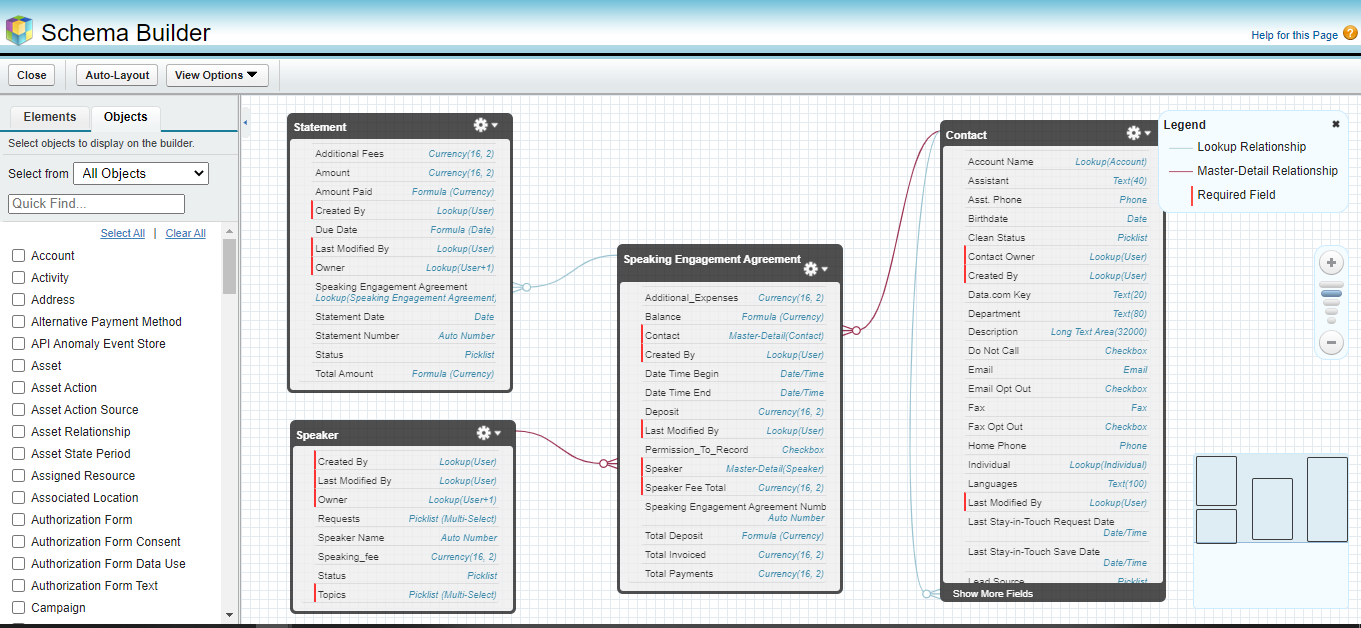Collapse the left sidebar panel arrow
This screenshot has width=1361, height=628.
pos(246,122)
